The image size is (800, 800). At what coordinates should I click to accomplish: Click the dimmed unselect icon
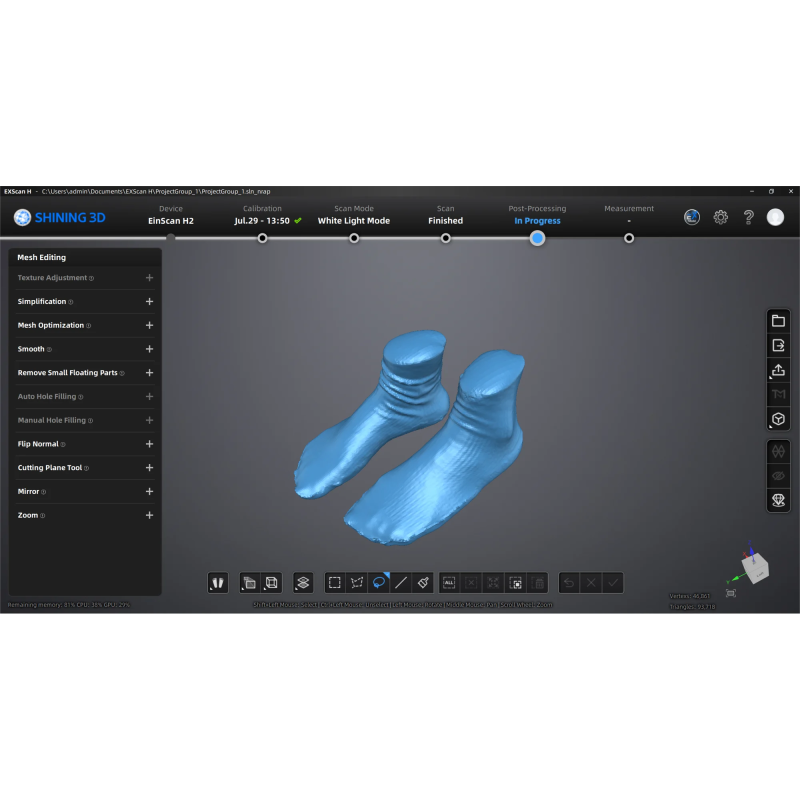[471, 583]
